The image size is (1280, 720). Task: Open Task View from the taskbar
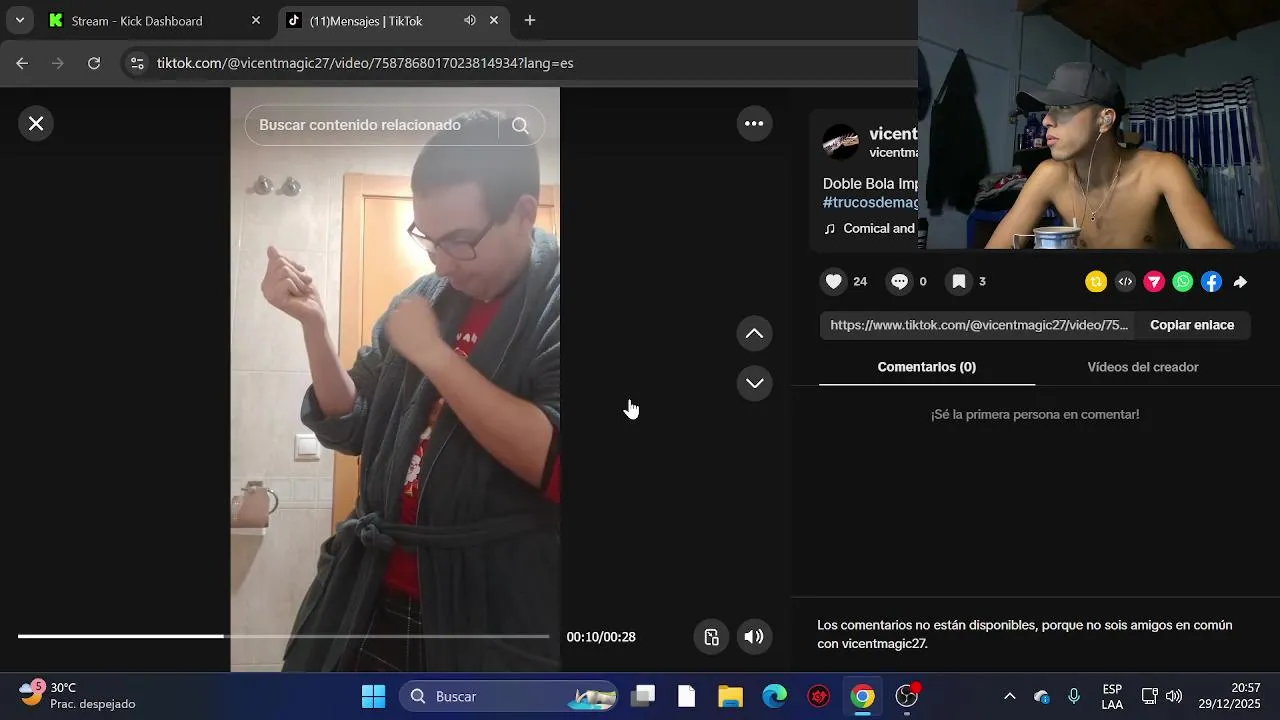[643, 696]
